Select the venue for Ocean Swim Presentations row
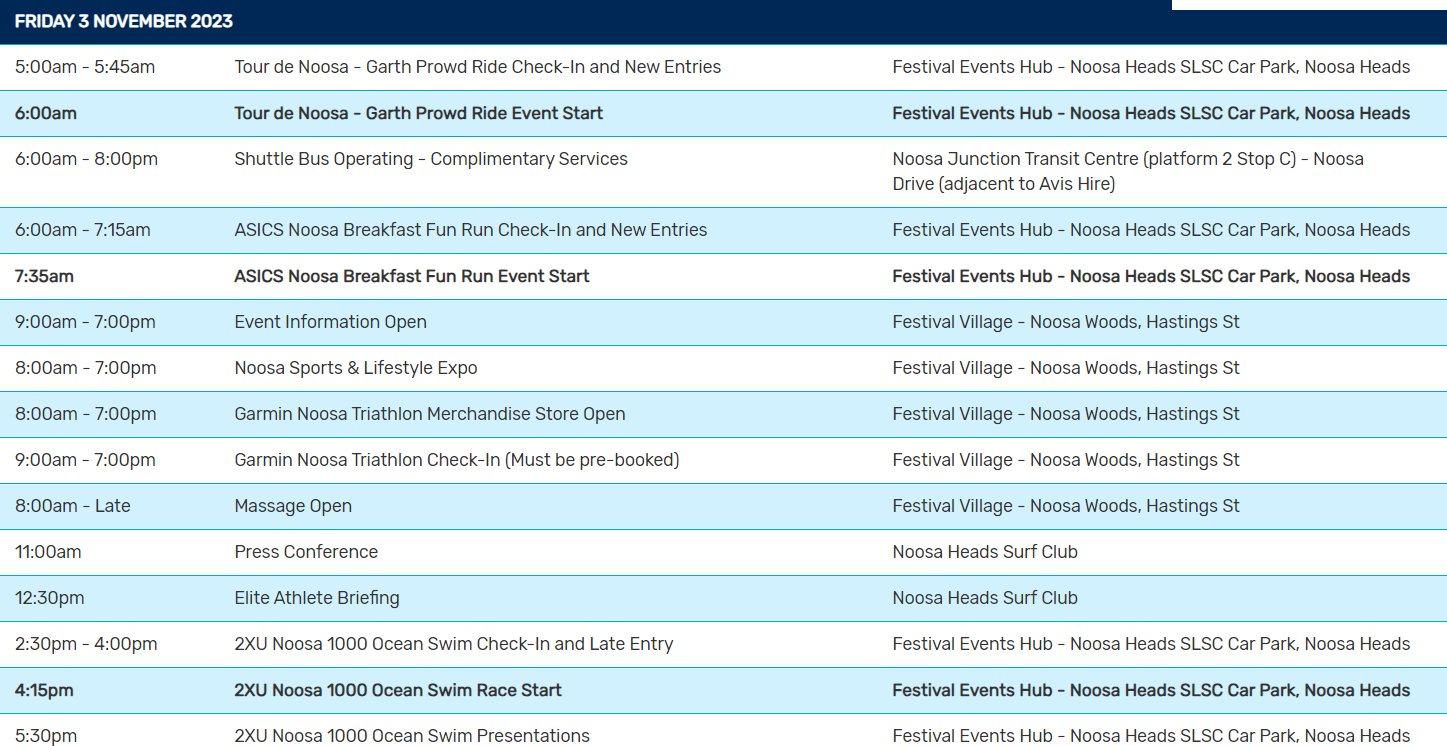Screen dimensions: 1447x746 1151,736
